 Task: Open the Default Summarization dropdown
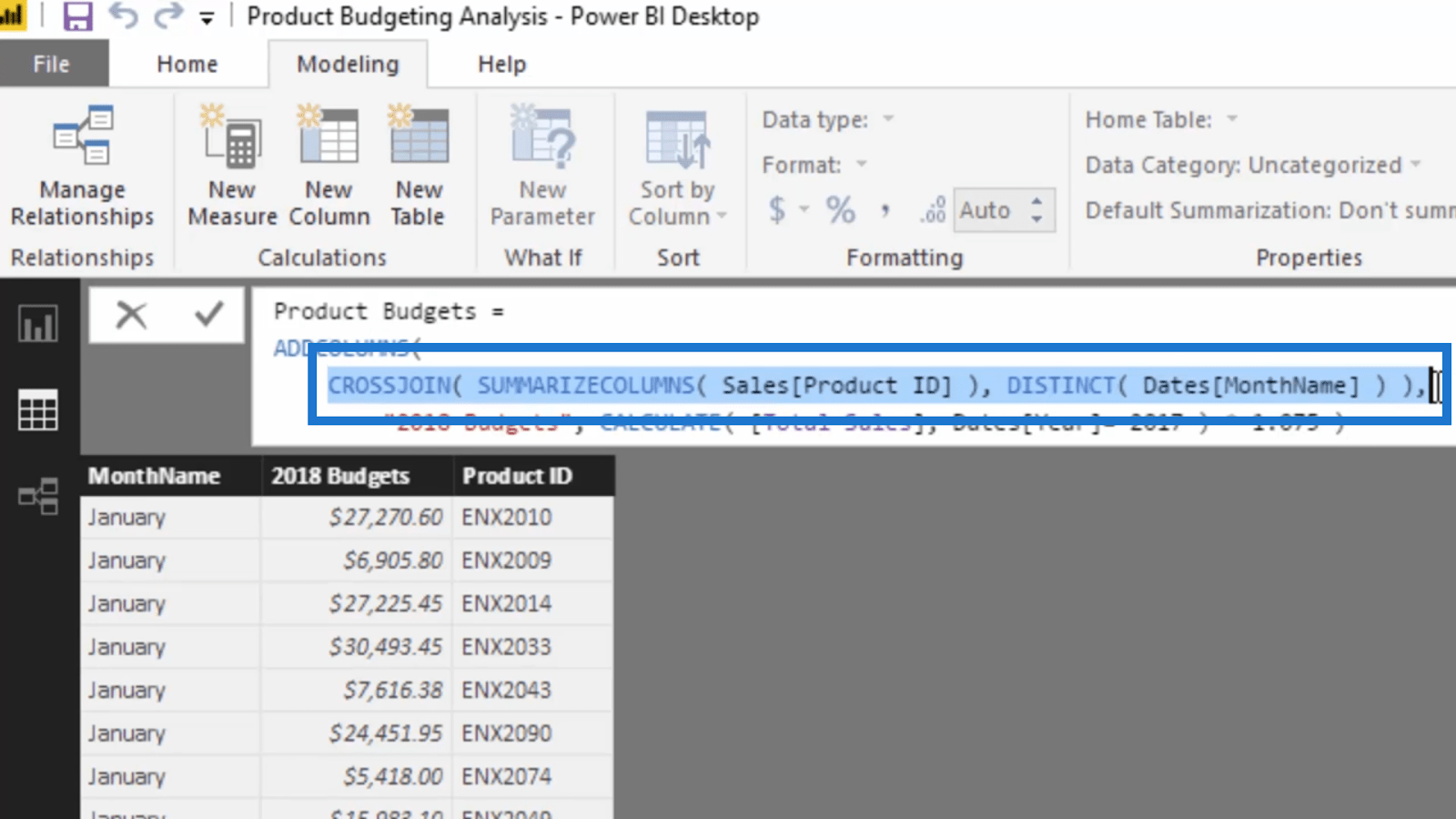click(1270, 210)
